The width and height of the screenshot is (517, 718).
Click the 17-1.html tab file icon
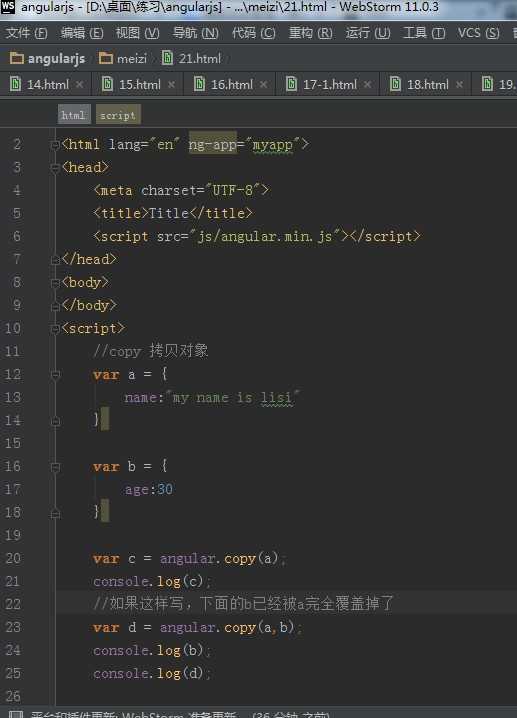[x=291, y=84]
